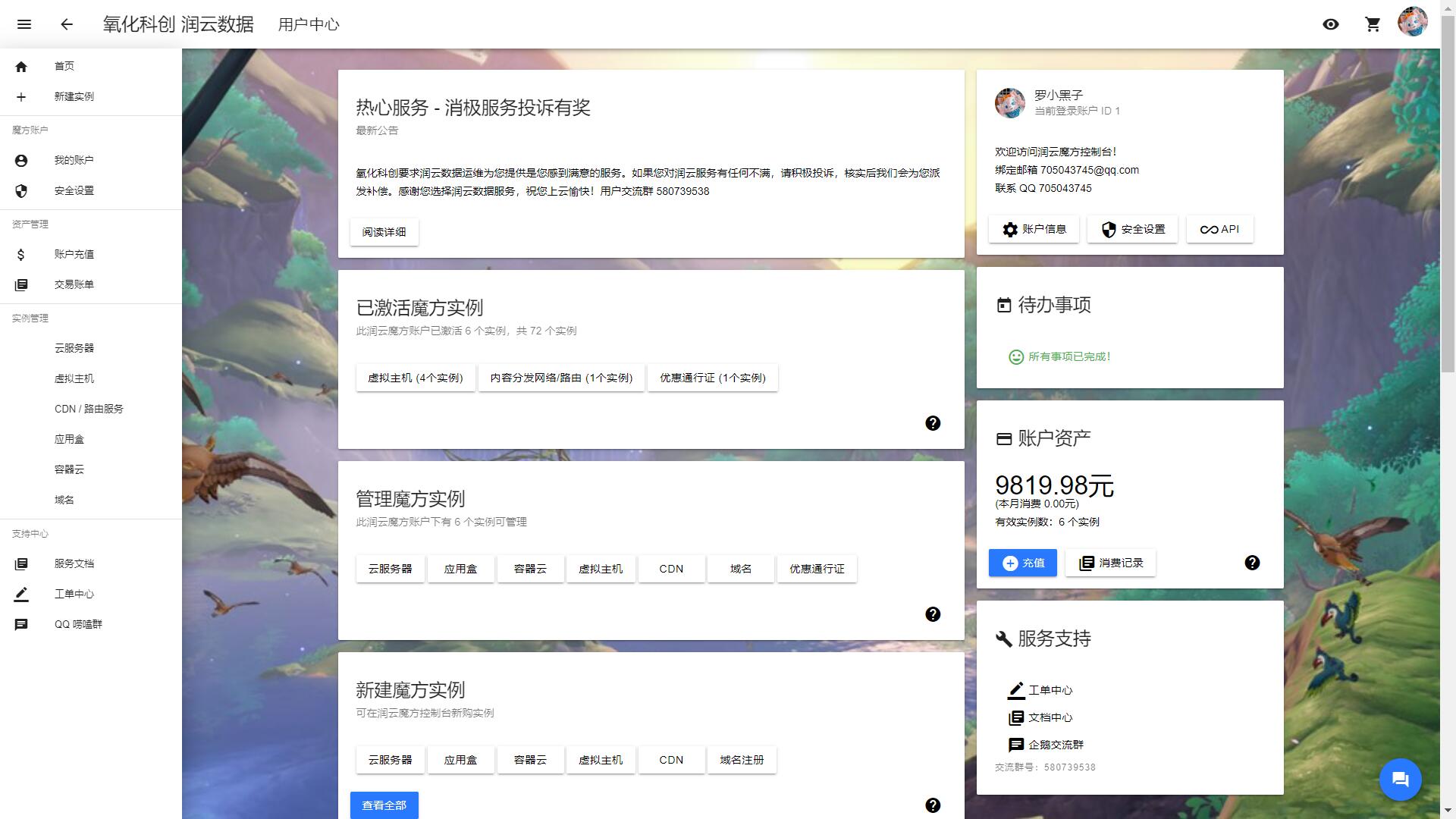The image size is (1456, 819).
Task: Click profile avatar of 罗小黑子 in card
Action: pyautogui.click(x=1010, y=103)
